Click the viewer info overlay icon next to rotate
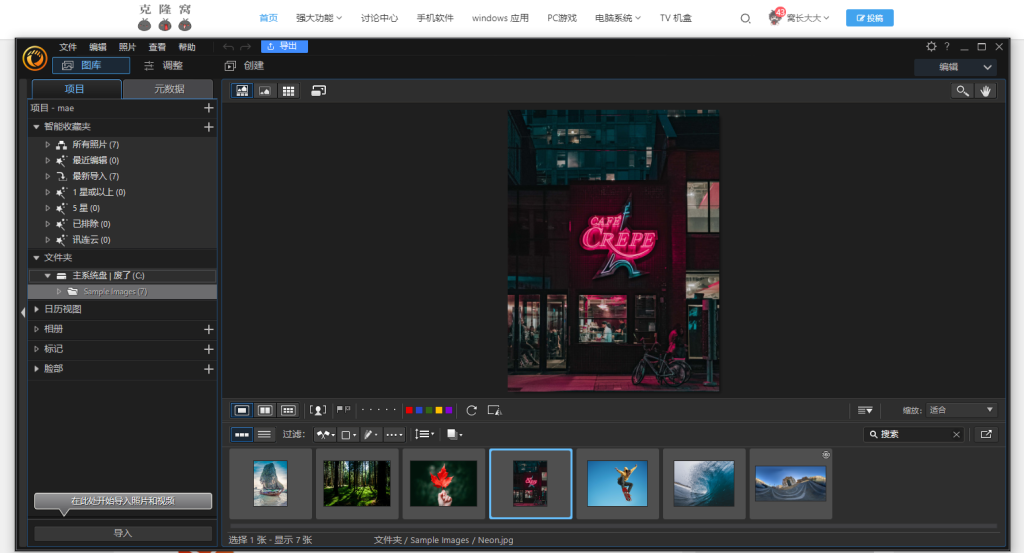 [494, 410]
